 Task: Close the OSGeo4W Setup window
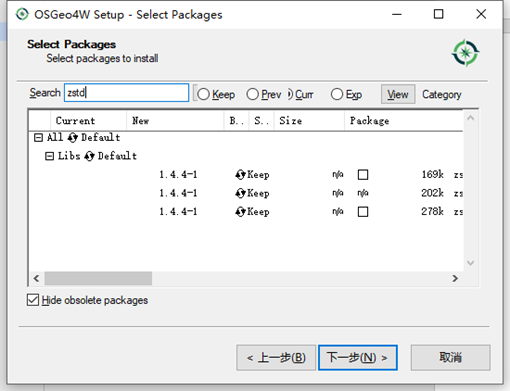point(481,14)
